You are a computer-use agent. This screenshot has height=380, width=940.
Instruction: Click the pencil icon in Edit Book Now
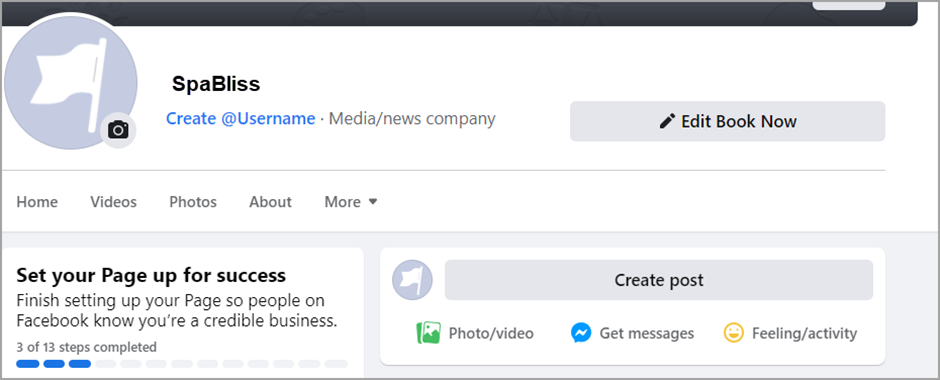[667, 121]
